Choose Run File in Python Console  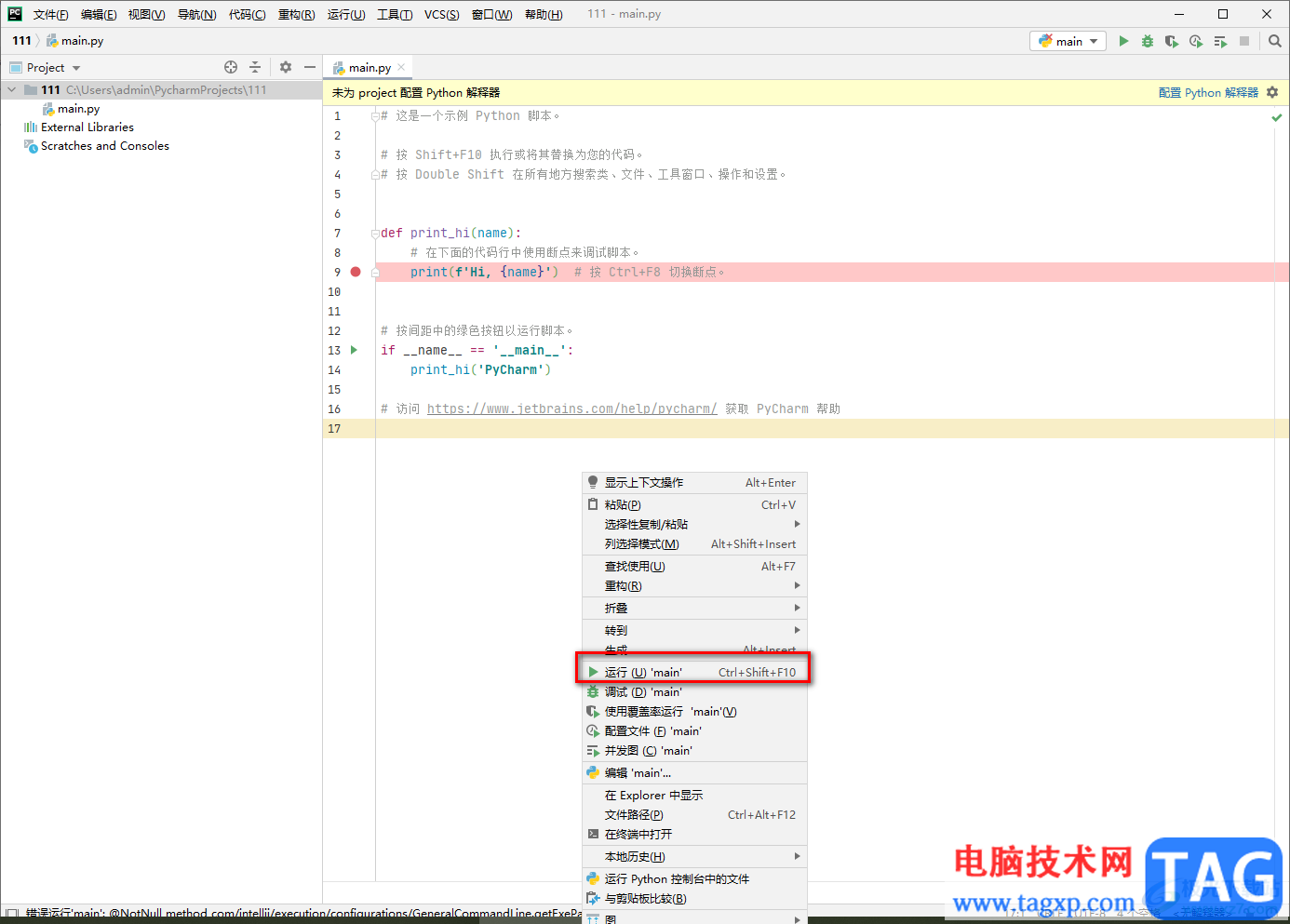coord(694,878)
